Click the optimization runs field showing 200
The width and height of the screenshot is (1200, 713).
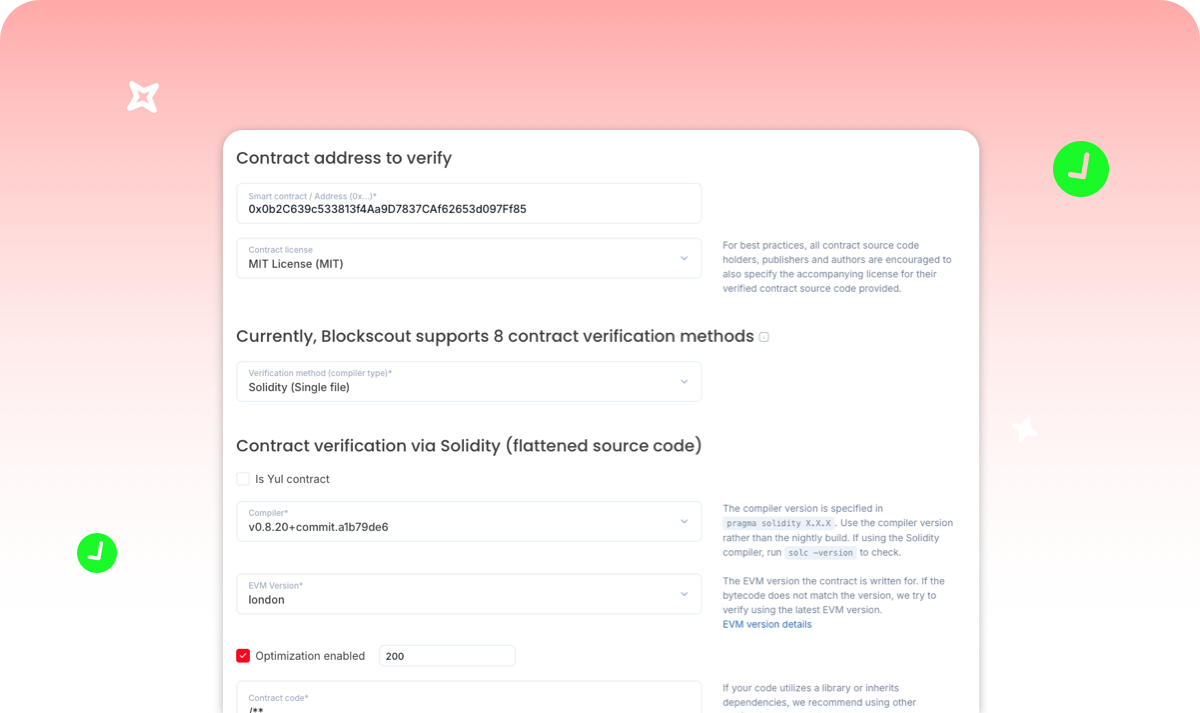[x=447, y=656]
